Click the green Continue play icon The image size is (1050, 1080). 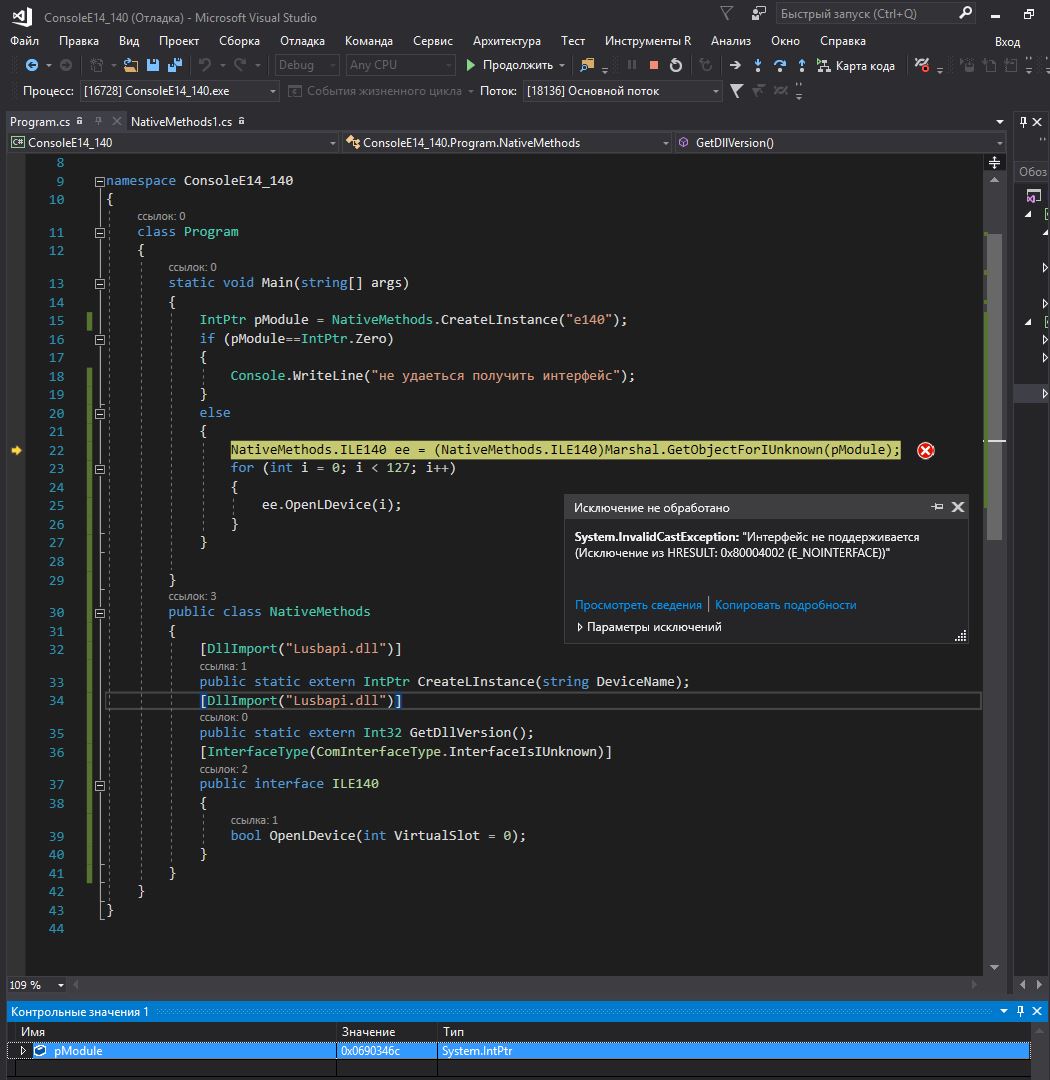coord(471,65)
